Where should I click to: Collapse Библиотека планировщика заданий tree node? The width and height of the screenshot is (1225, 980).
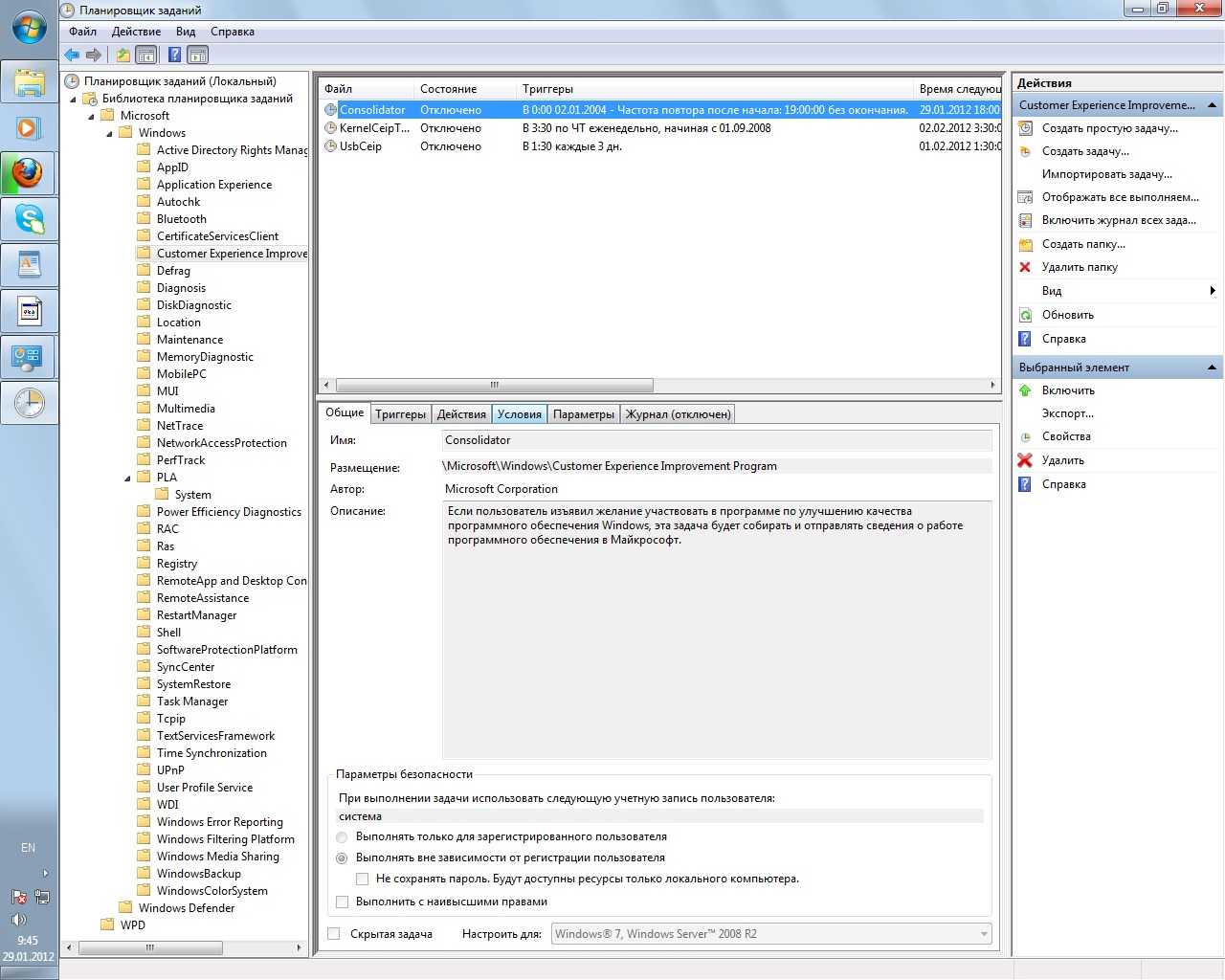73,99
